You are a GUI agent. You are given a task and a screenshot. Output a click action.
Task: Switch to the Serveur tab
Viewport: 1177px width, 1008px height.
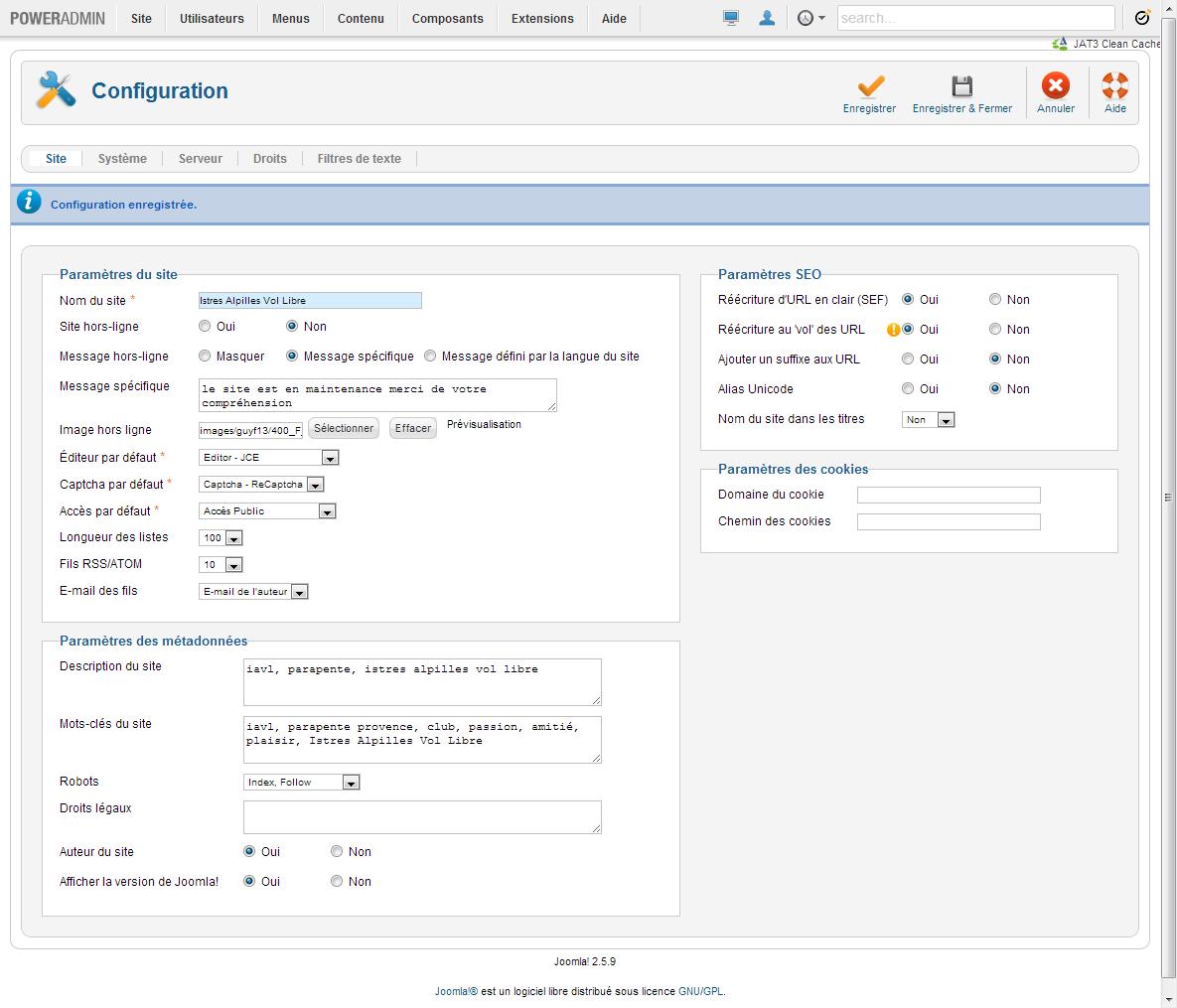(201, 159)
